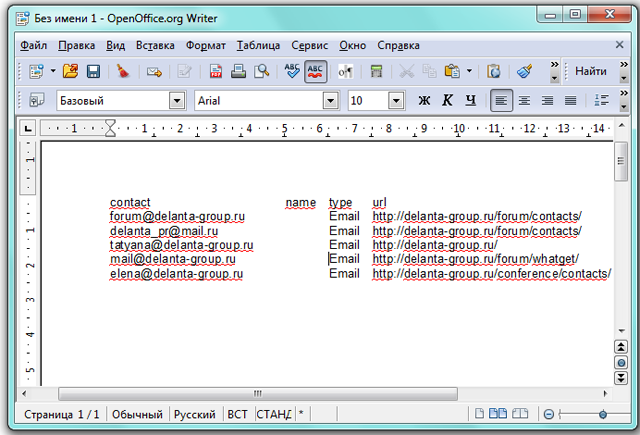Select align left
640x435 pixels.
[501, 100]
